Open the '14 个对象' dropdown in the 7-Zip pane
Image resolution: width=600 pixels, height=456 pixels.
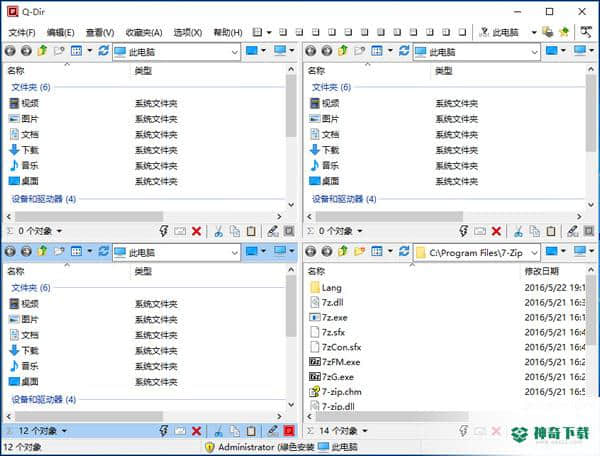click(365, 431)
